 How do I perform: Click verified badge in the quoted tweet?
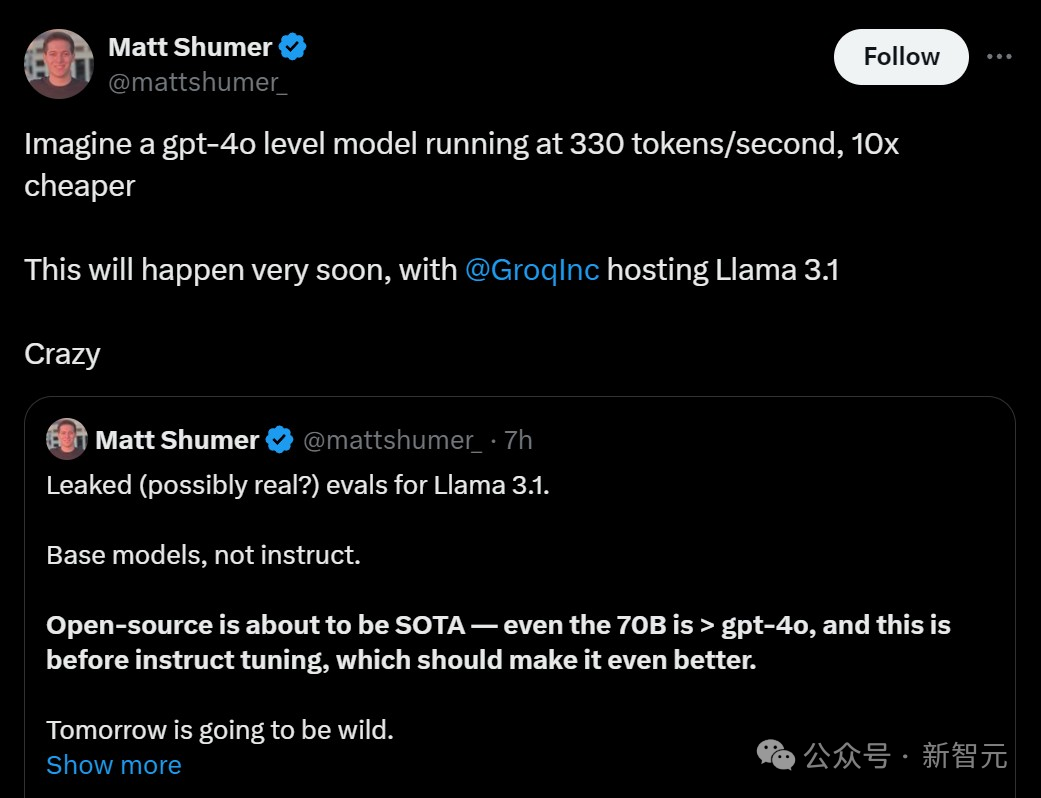point(280,439)
